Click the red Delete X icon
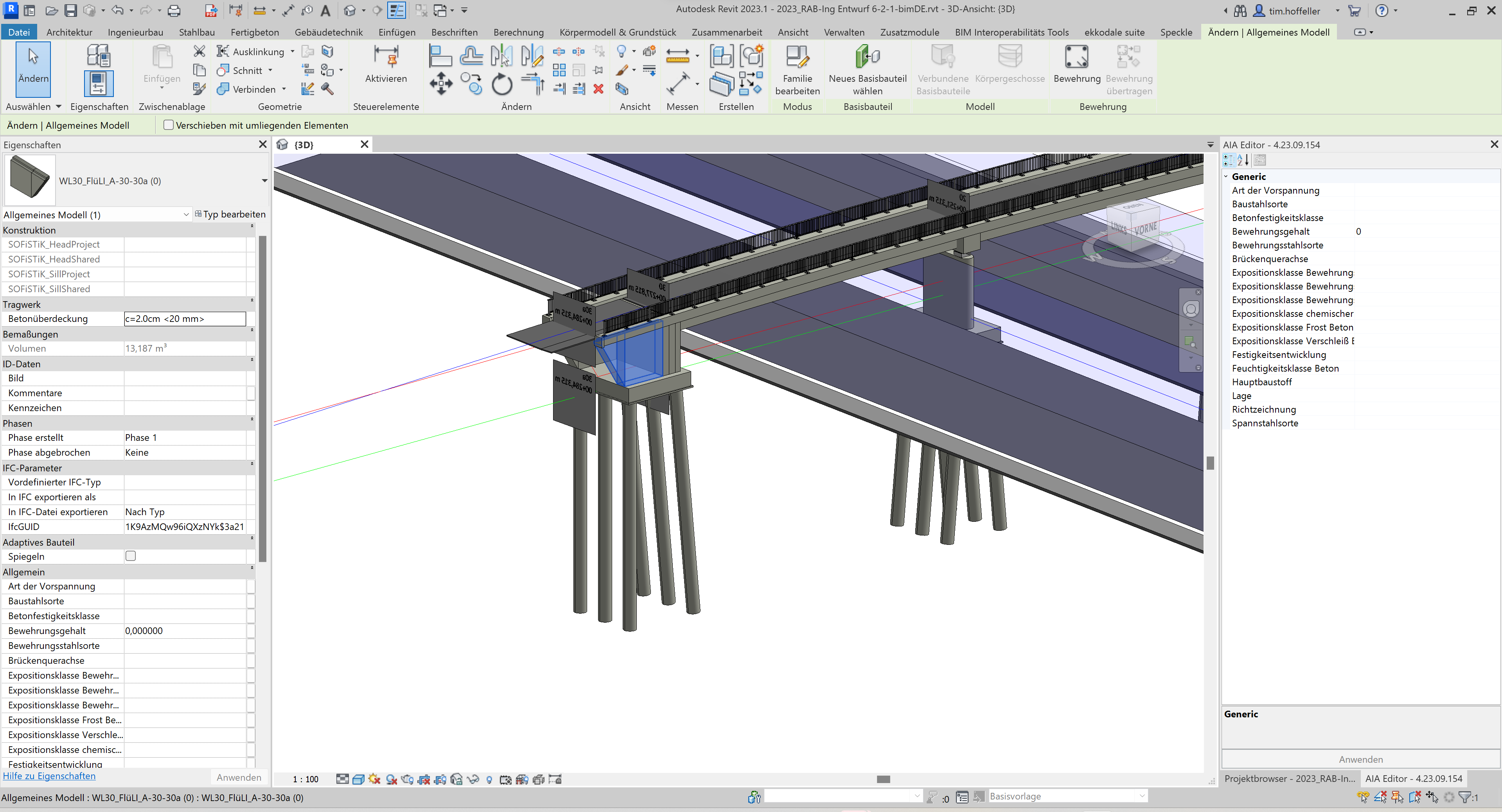 coord(598,89)
